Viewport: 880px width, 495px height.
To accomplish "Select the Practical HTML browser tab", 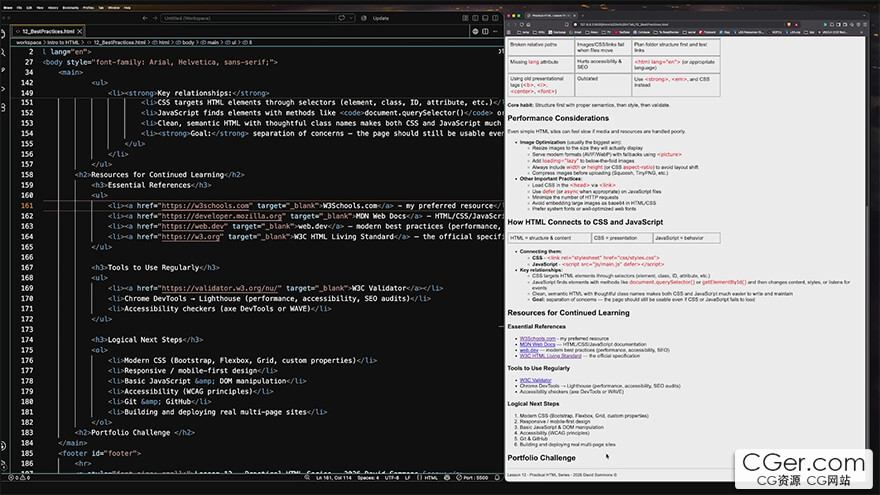I will pyautogui.click(x=551, y=16).
